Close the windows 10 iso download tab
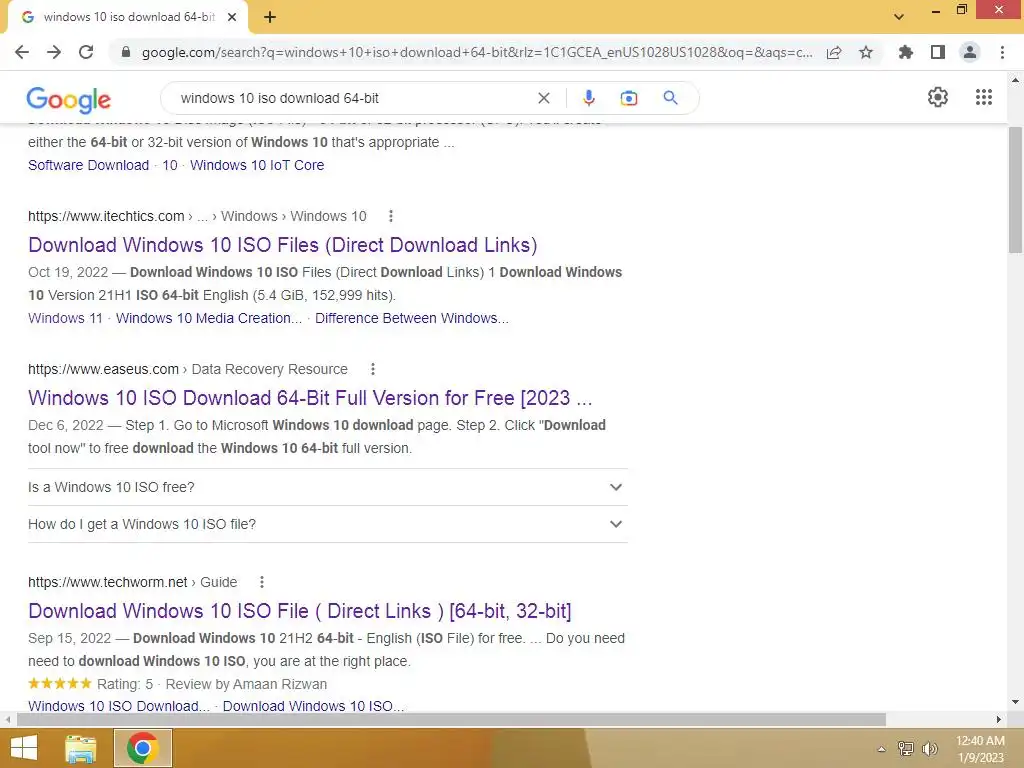Viewport: 1024px width, 768px height. click(x=232, y=17)
